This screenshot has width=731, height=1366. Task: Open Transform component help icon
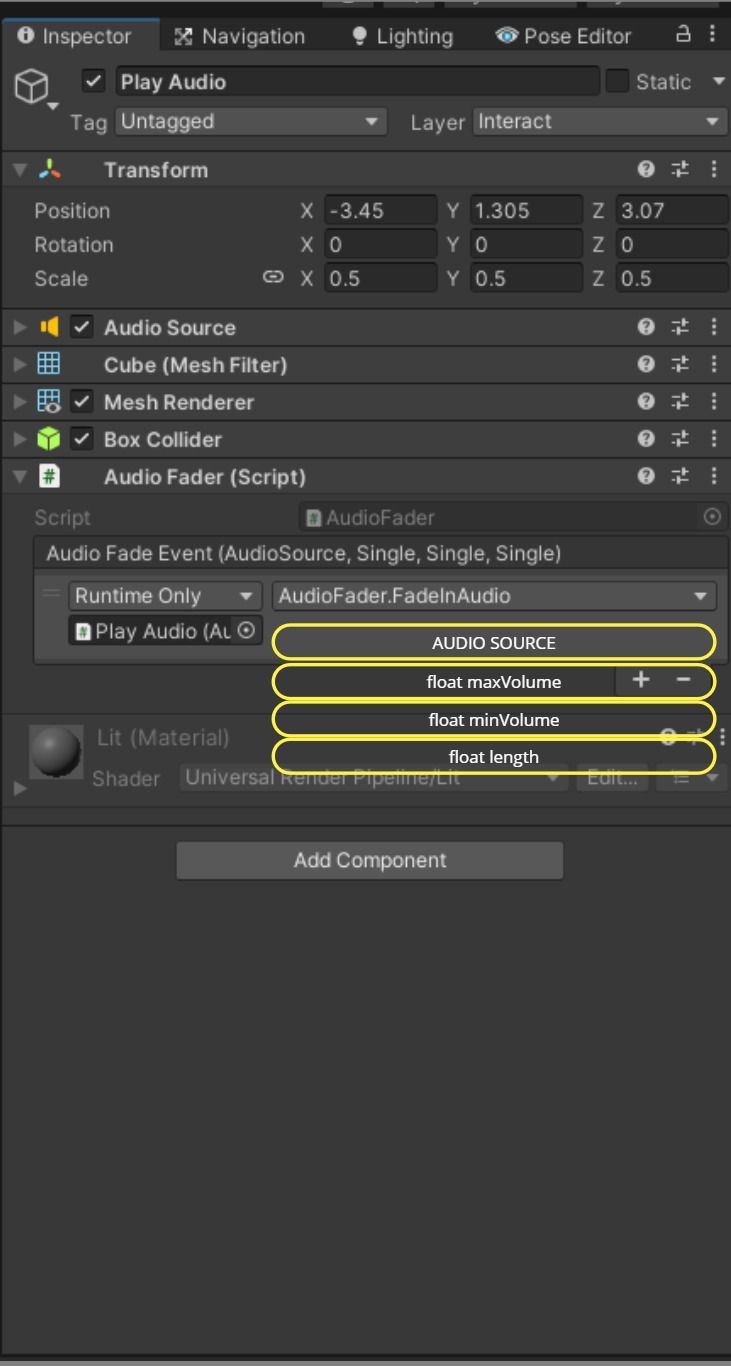tap(646, 170)
